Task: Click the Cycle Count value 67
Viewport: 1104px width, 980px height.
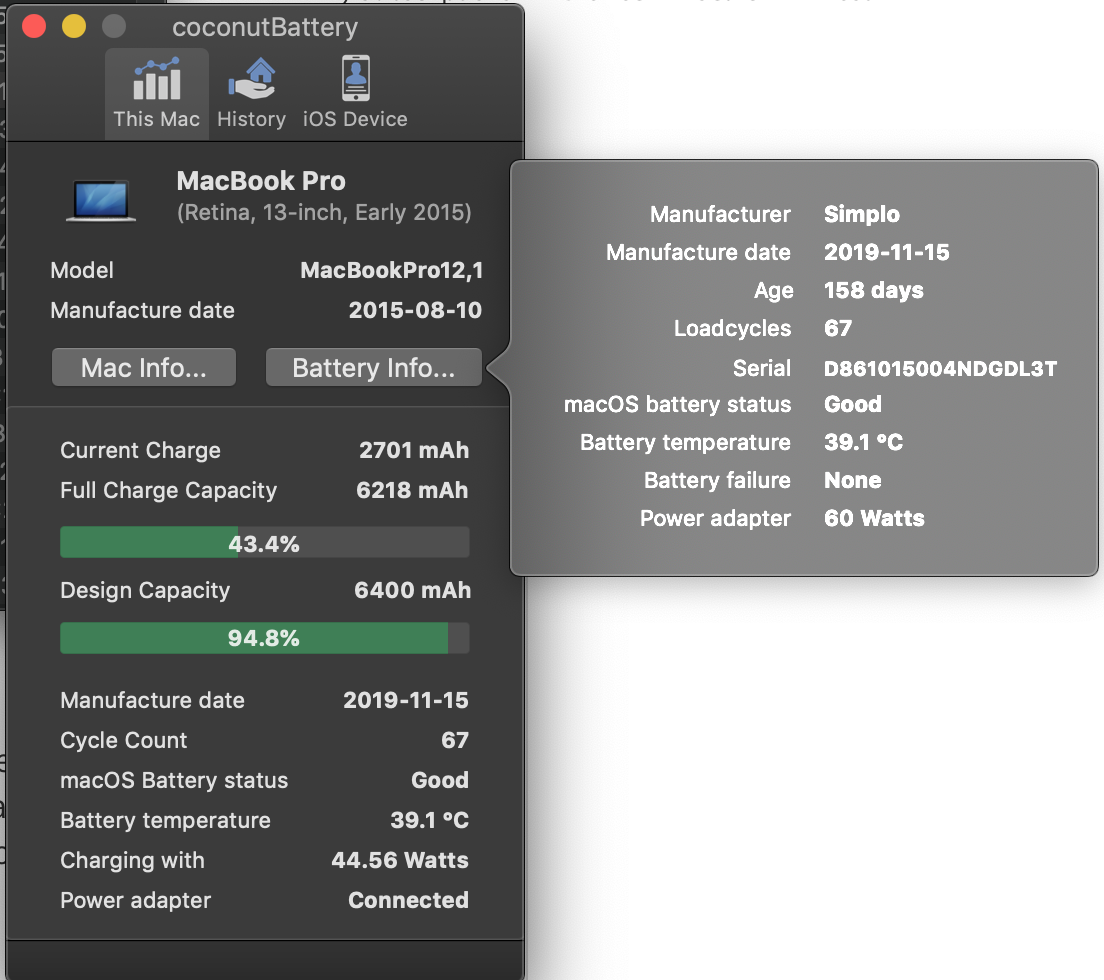Action: 455,740
